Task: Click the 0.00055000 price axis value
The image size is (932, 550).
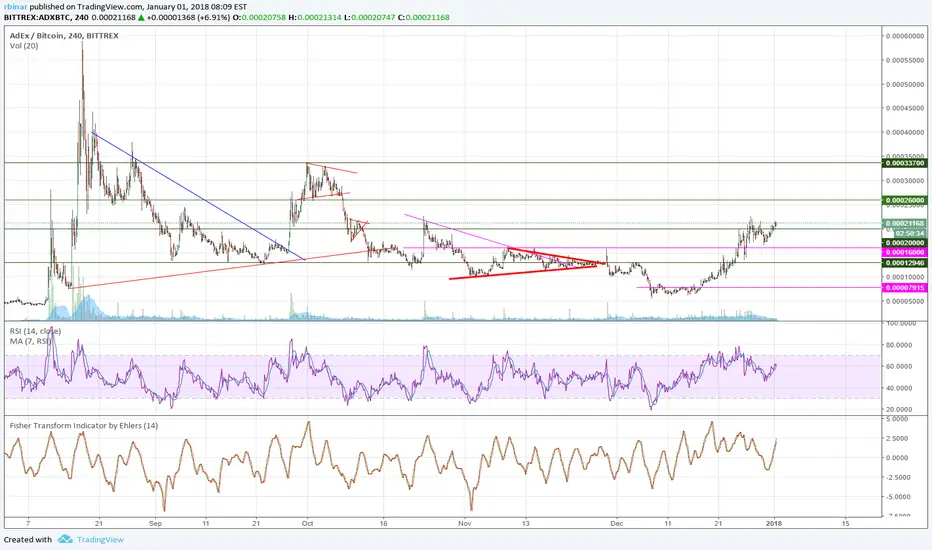Action: (x=905, y=61)
